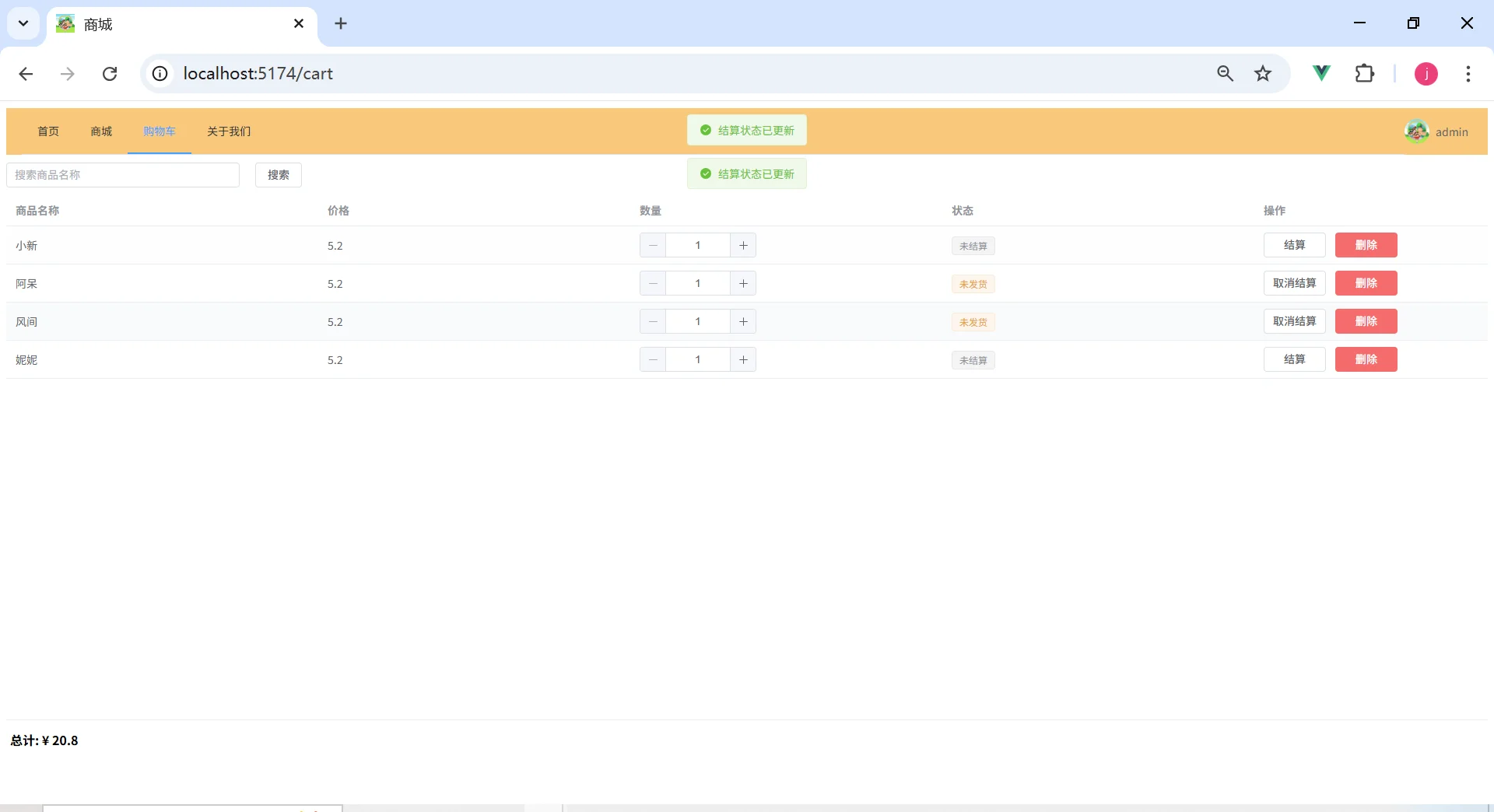
Task: Open the zoom magnifier in address bar
Action: [1225, 74]
